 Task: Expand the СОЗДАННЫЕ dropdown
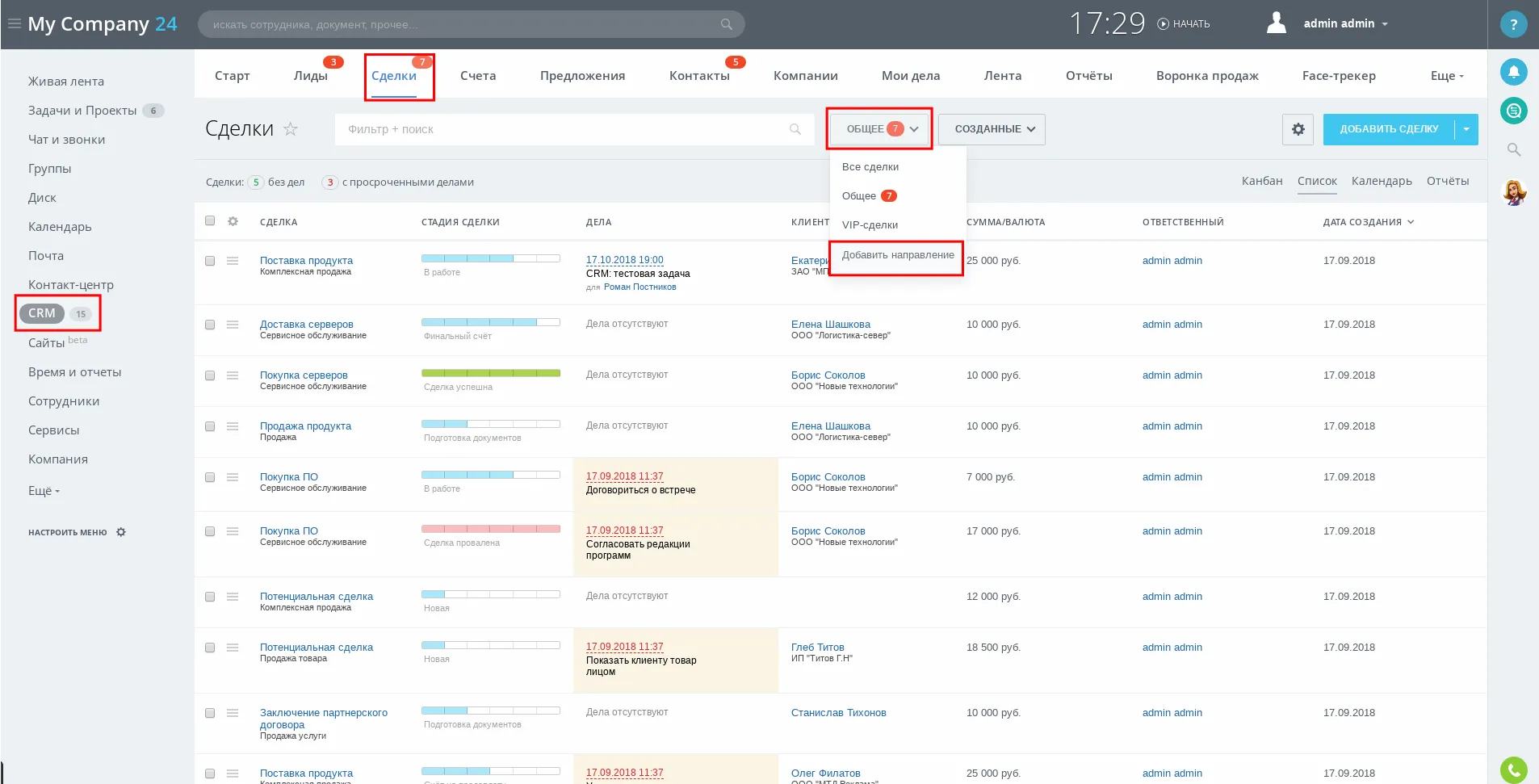(x=992, y=129)
